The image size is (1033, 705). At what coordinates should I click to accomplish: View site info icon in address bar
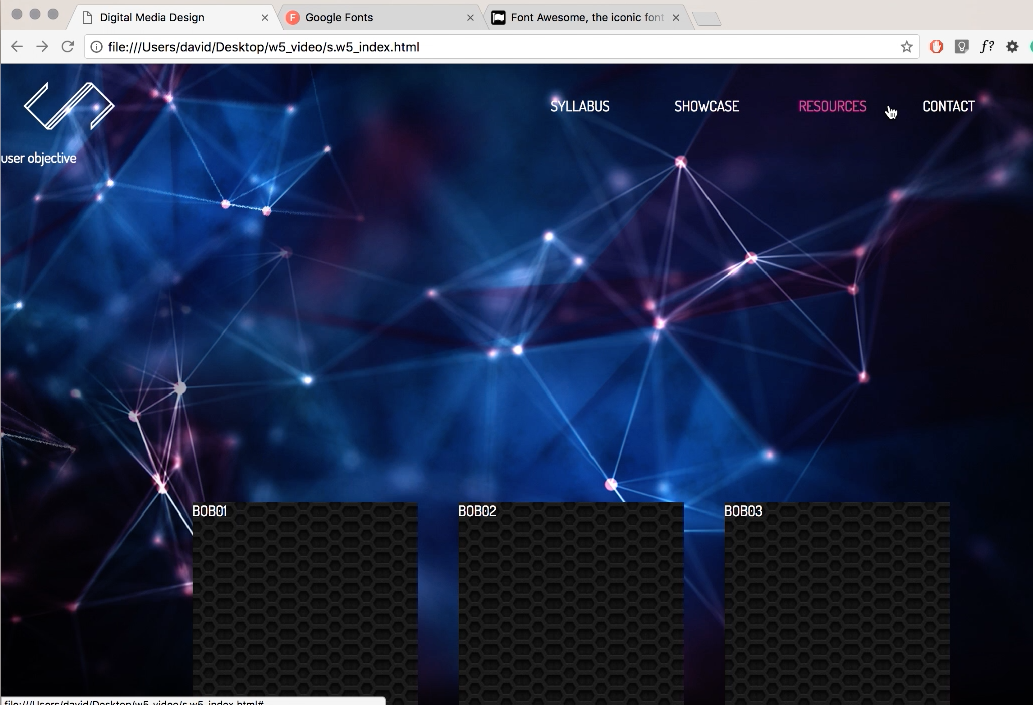click(97, 47)
